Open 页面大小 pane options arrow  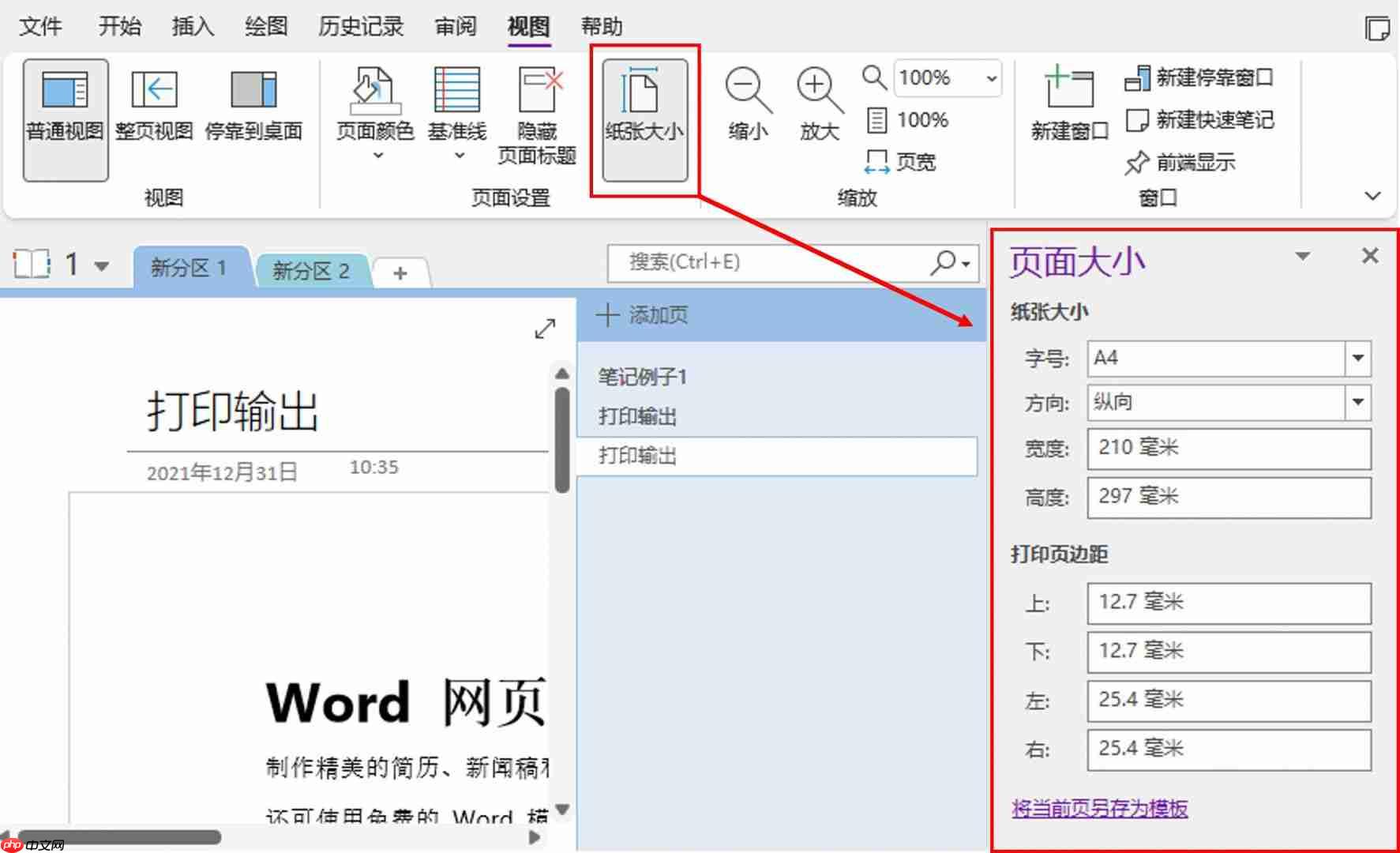click(1303, 256)
